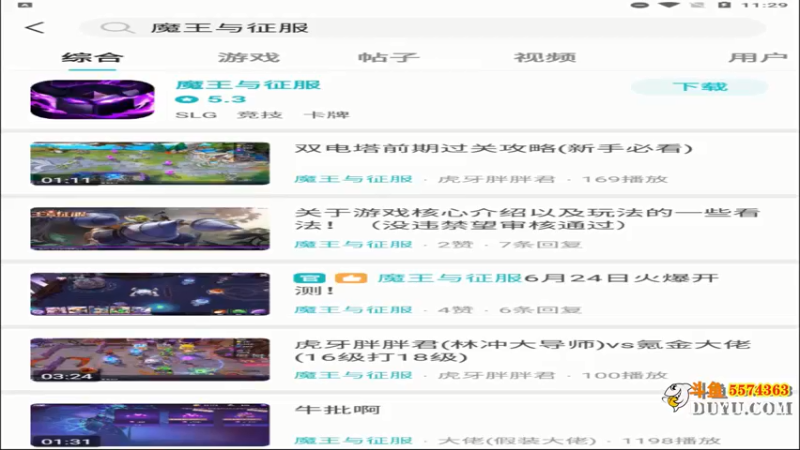Play the 03:24 video thumbnail
Screen dimensions: 800x450
click(150, 359)
